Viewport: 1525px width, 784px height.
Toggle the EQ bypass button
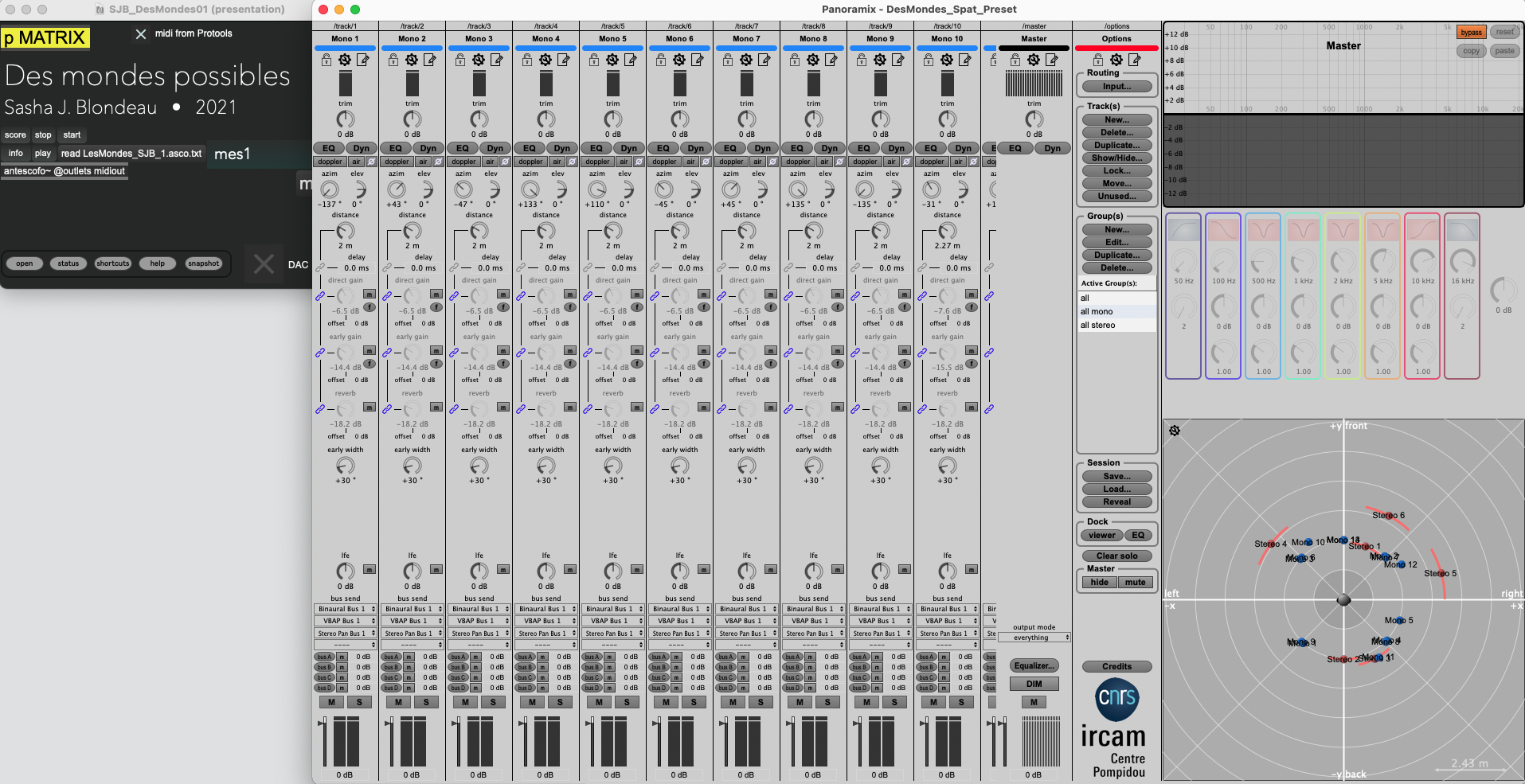[1471, 33]
